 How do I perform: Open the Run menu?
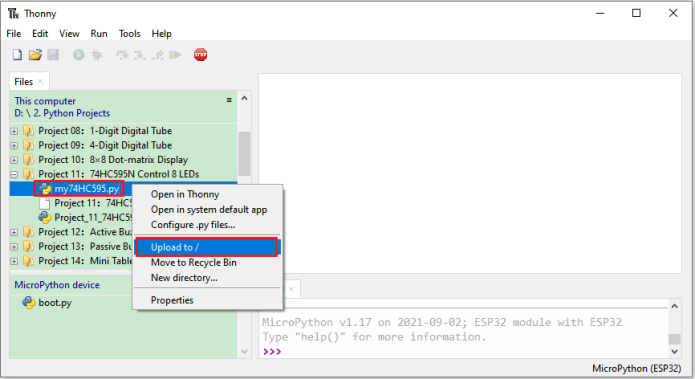click(99, 34)
